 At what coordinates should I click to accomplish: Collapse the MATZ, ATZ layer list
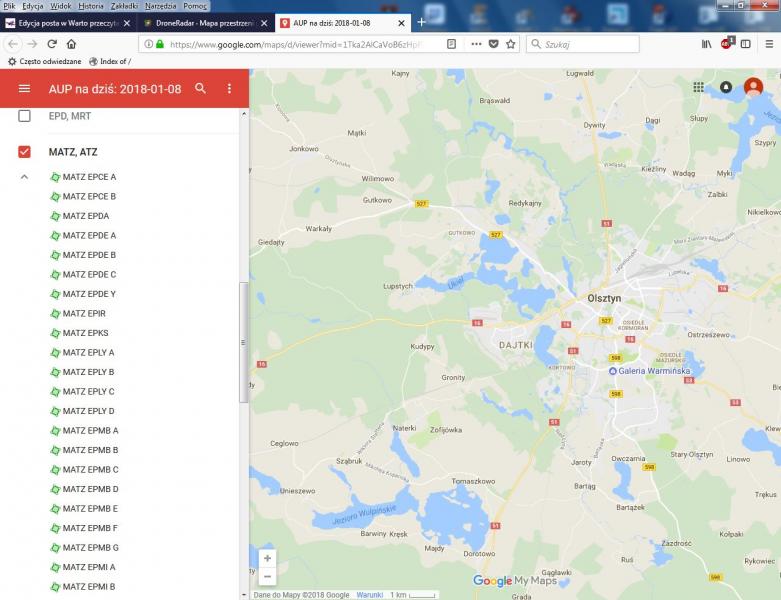(x=25, y=177)
